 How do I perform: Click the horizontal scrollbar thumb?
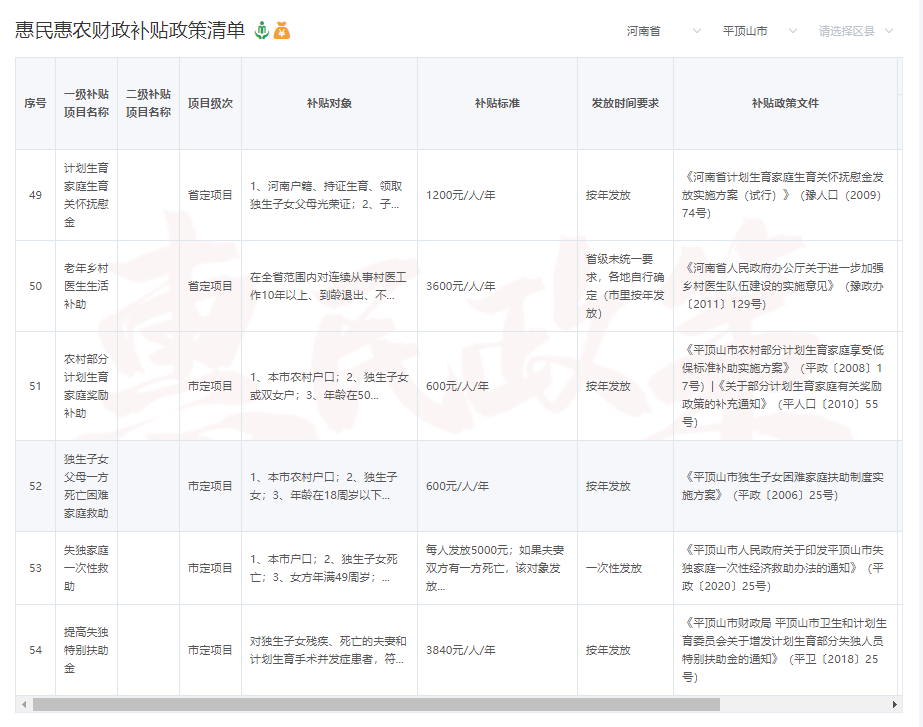376,705
